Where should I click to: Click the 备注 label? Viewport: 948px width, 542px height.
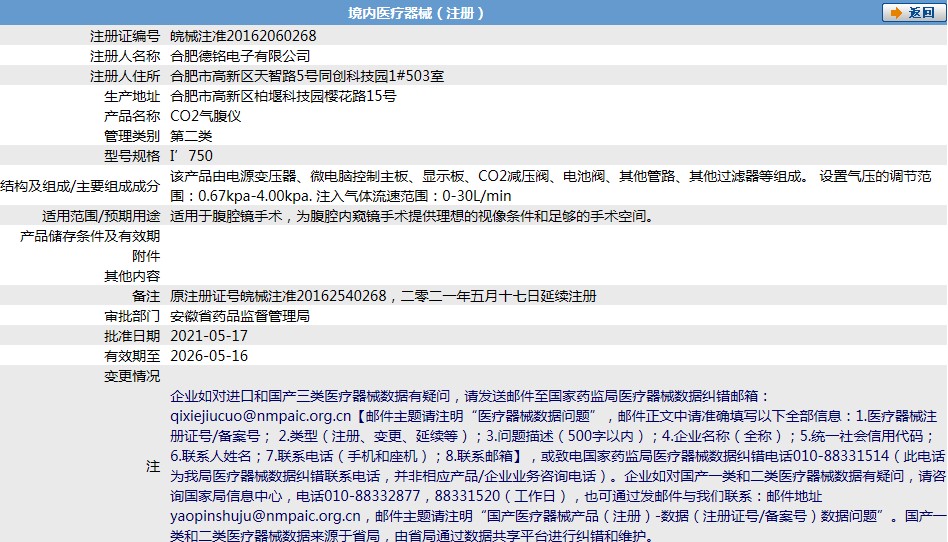coord(146,296)
